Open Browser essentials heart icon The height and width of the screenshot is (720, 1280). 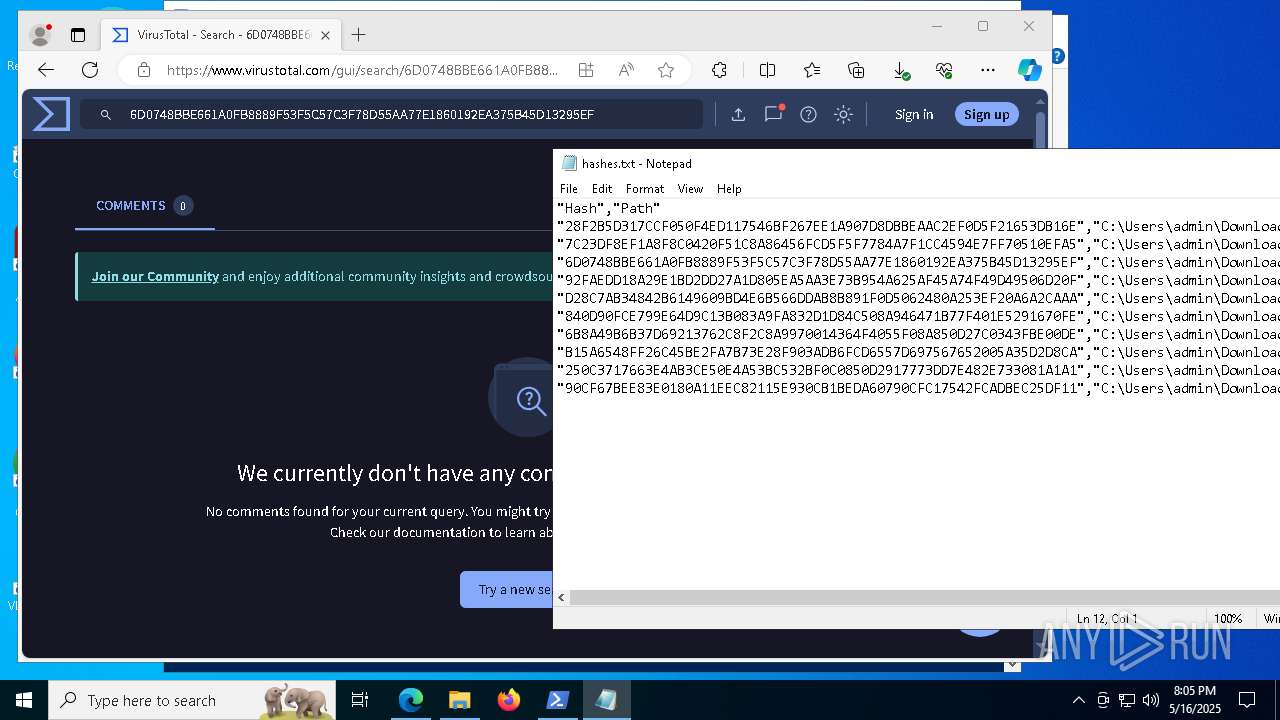[944, 70]
